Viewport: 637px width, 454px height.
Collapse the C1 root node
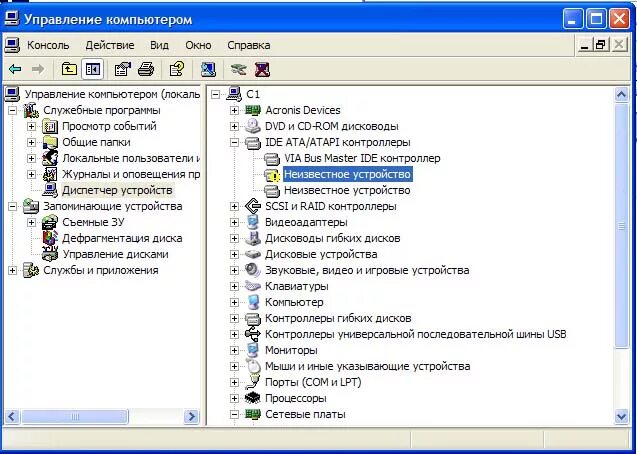click(215, 94)
